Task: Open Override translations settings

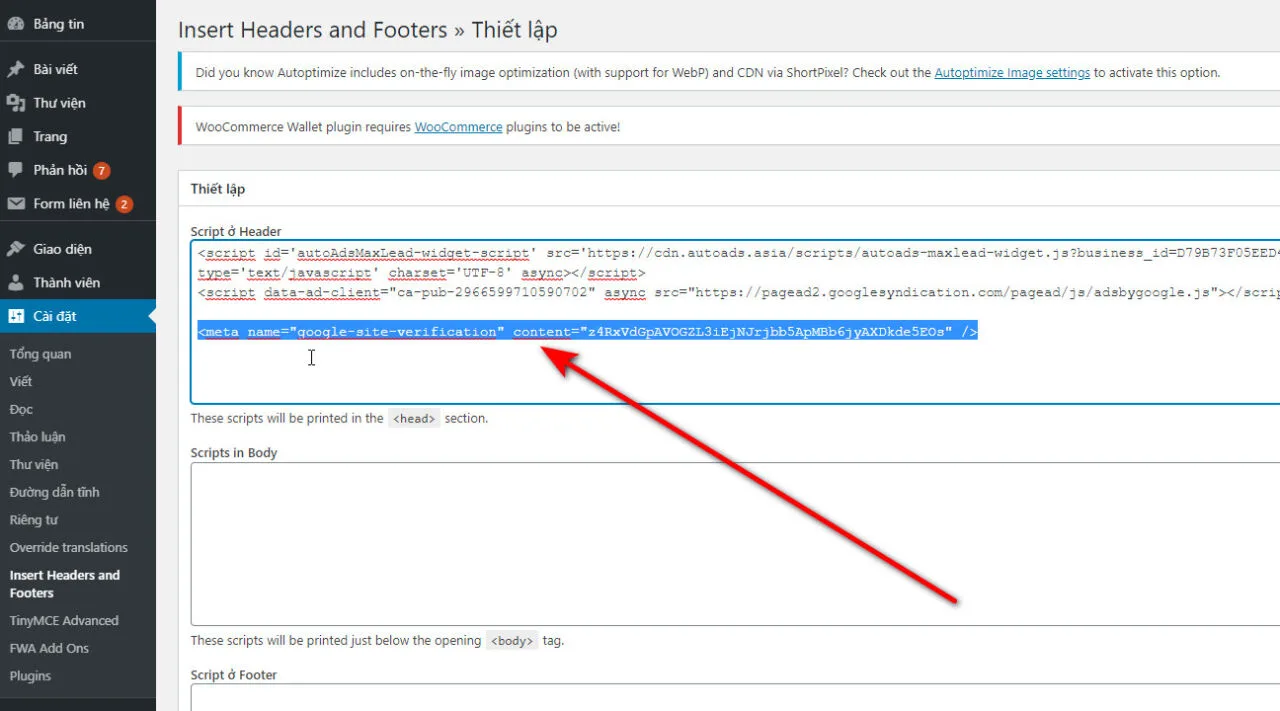Action: click(x=69, y=548)
